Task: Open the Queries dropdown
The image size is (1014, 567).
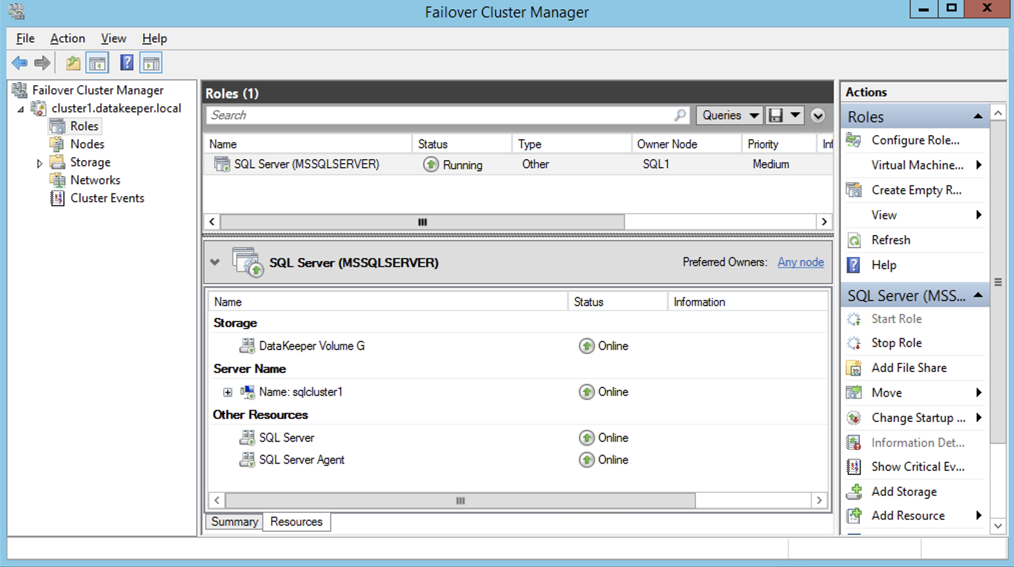Action: coord(729,116)
